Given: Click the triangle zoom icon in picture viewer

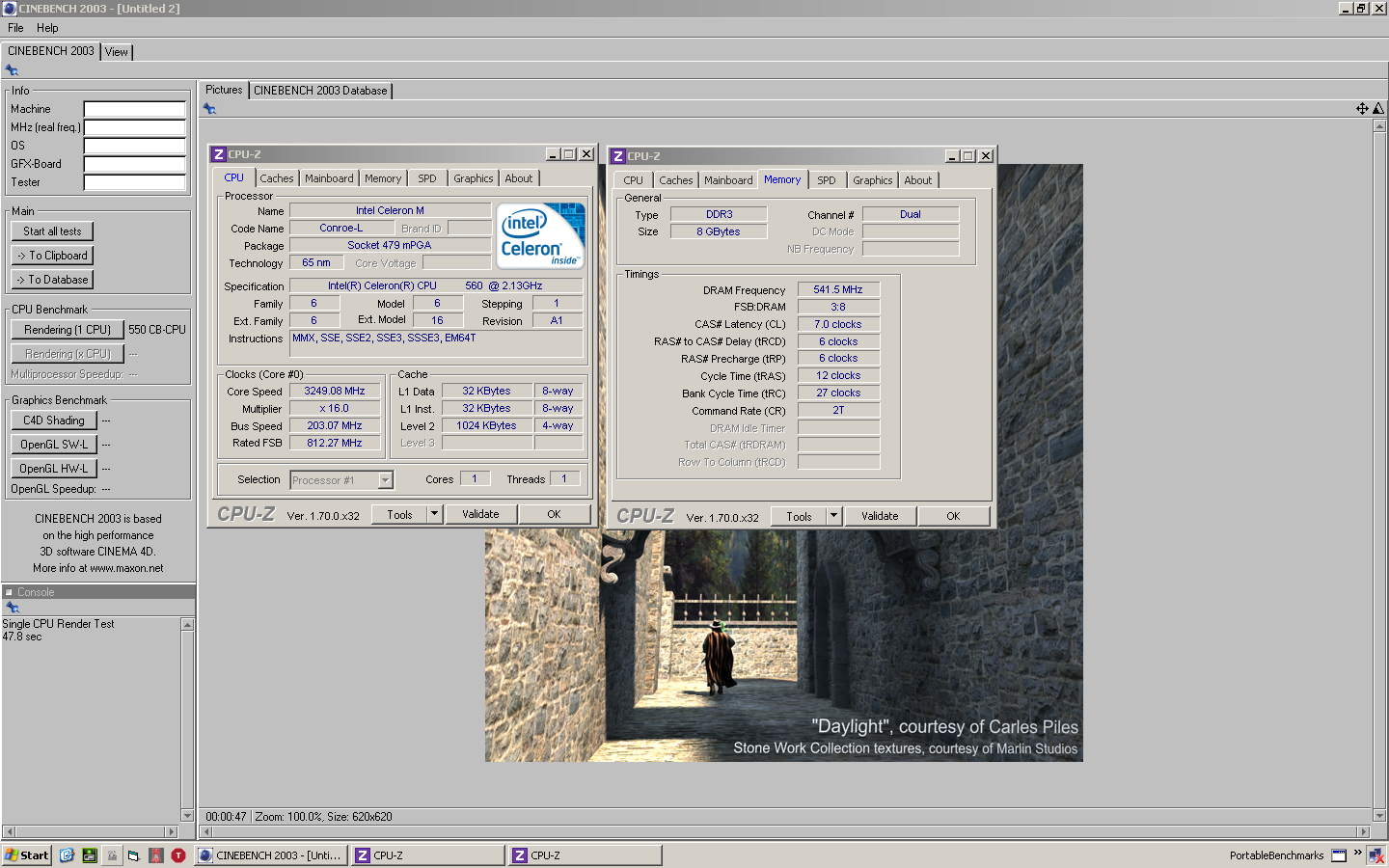Looking at the screenshot, I should [1378, 109].
